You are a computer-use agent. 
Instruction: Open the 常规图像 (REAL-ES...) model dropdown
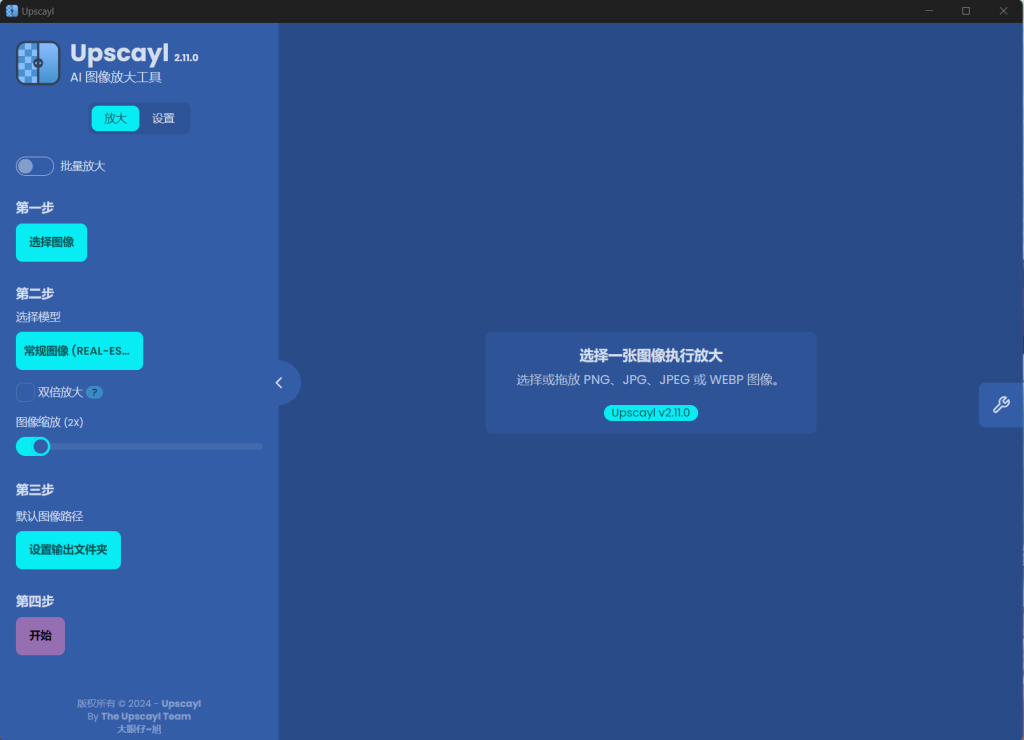point(79,351)
